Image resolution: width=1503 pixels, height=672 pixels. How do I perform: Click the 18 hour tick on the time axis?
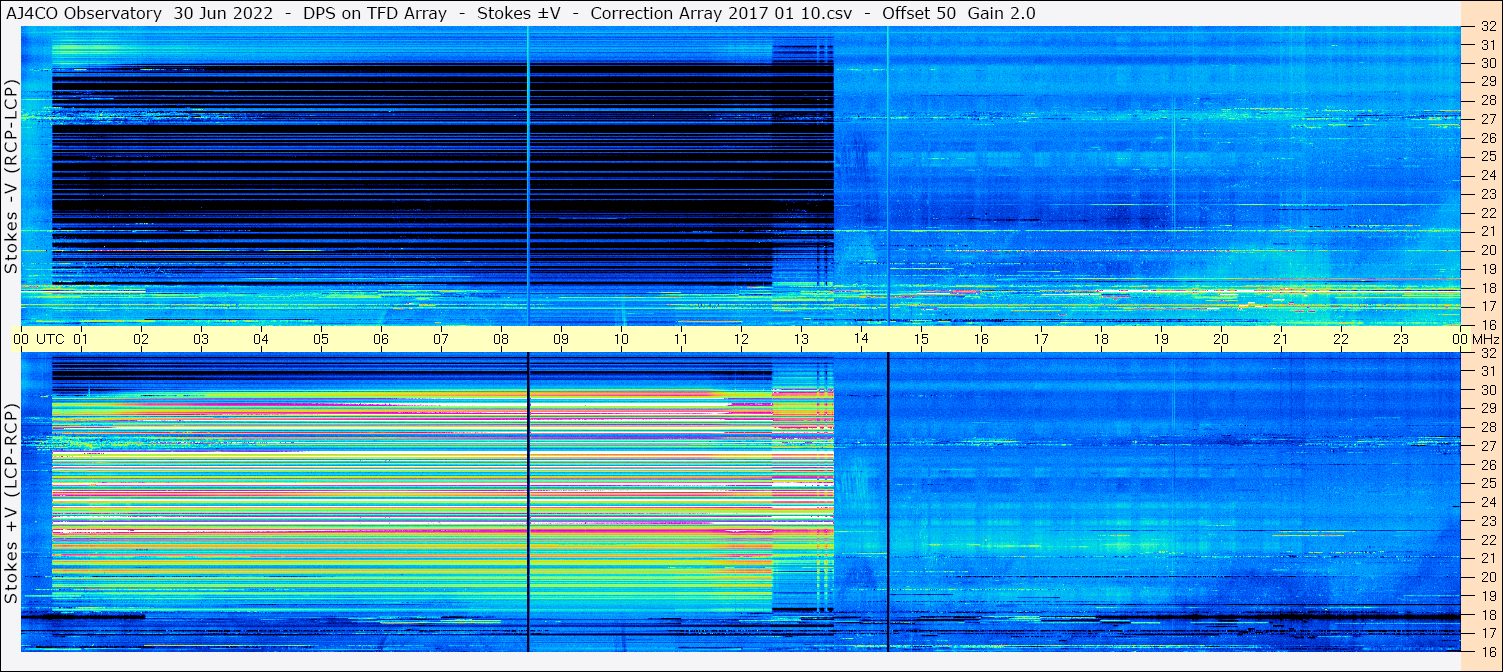(x=1101, y=339)
